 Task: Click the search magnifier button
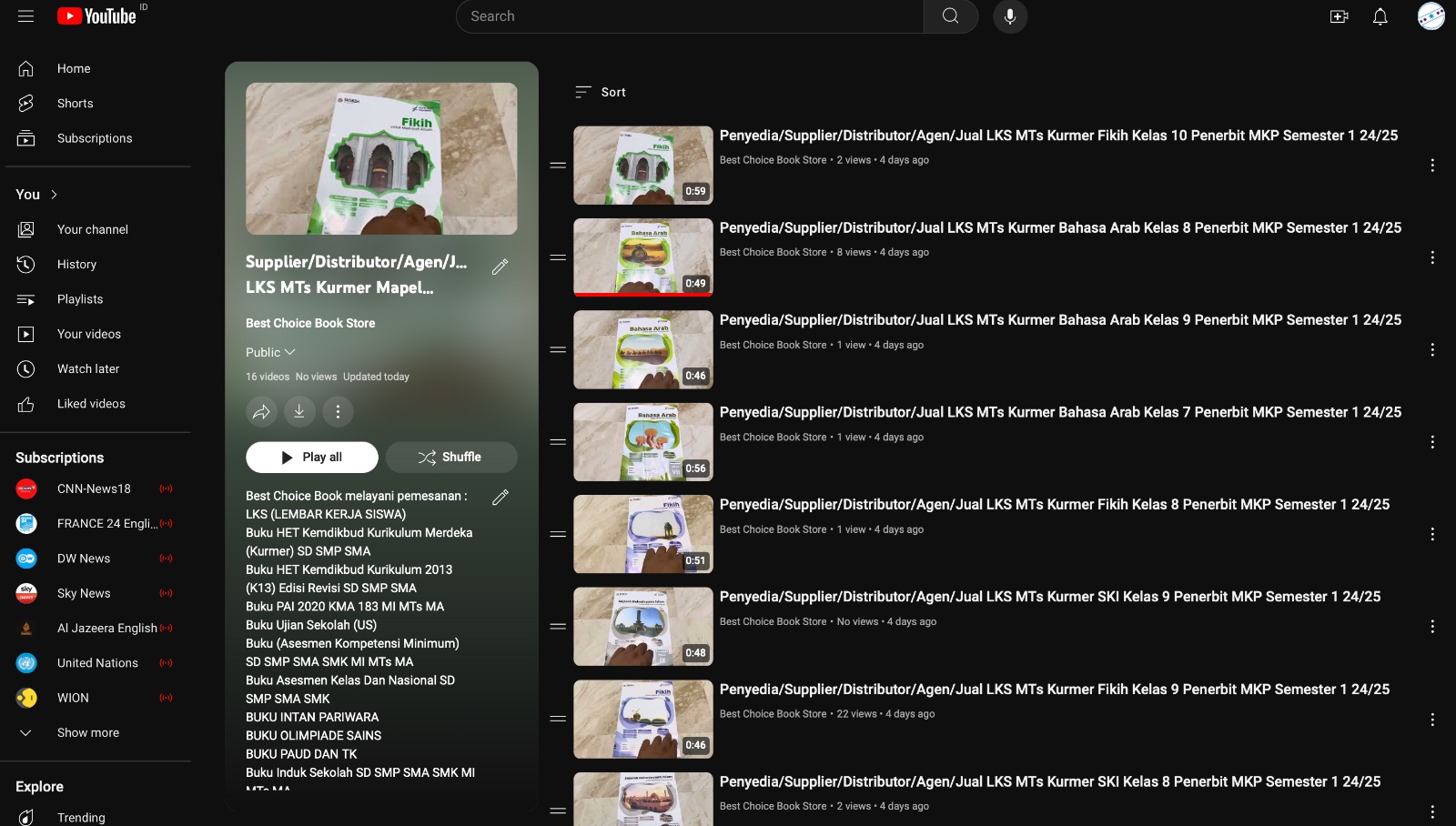pyautogui.click(x=950, y=16)
